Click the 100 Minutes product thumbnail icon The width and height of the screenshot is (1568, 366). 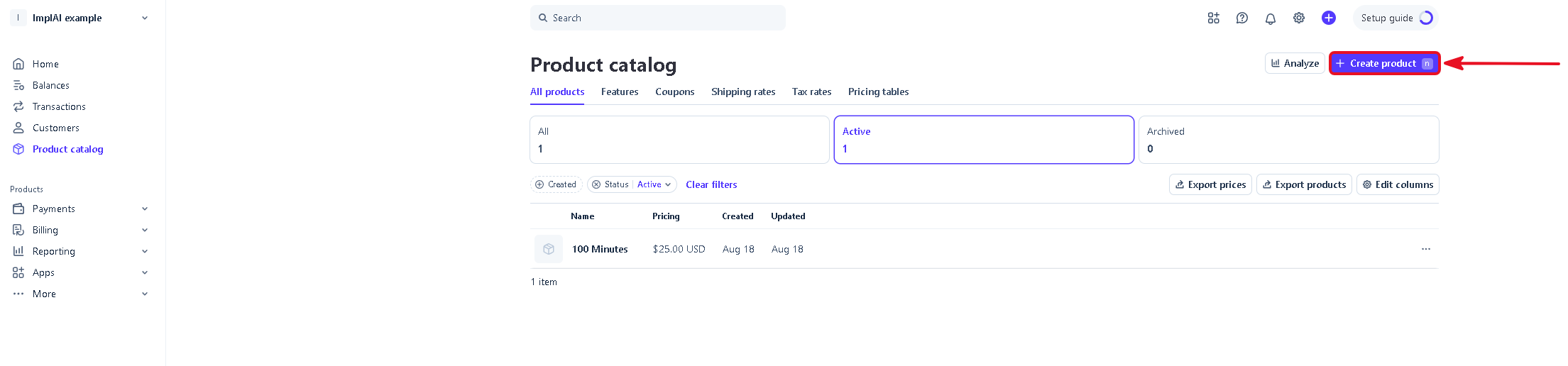tap(549, 249)
